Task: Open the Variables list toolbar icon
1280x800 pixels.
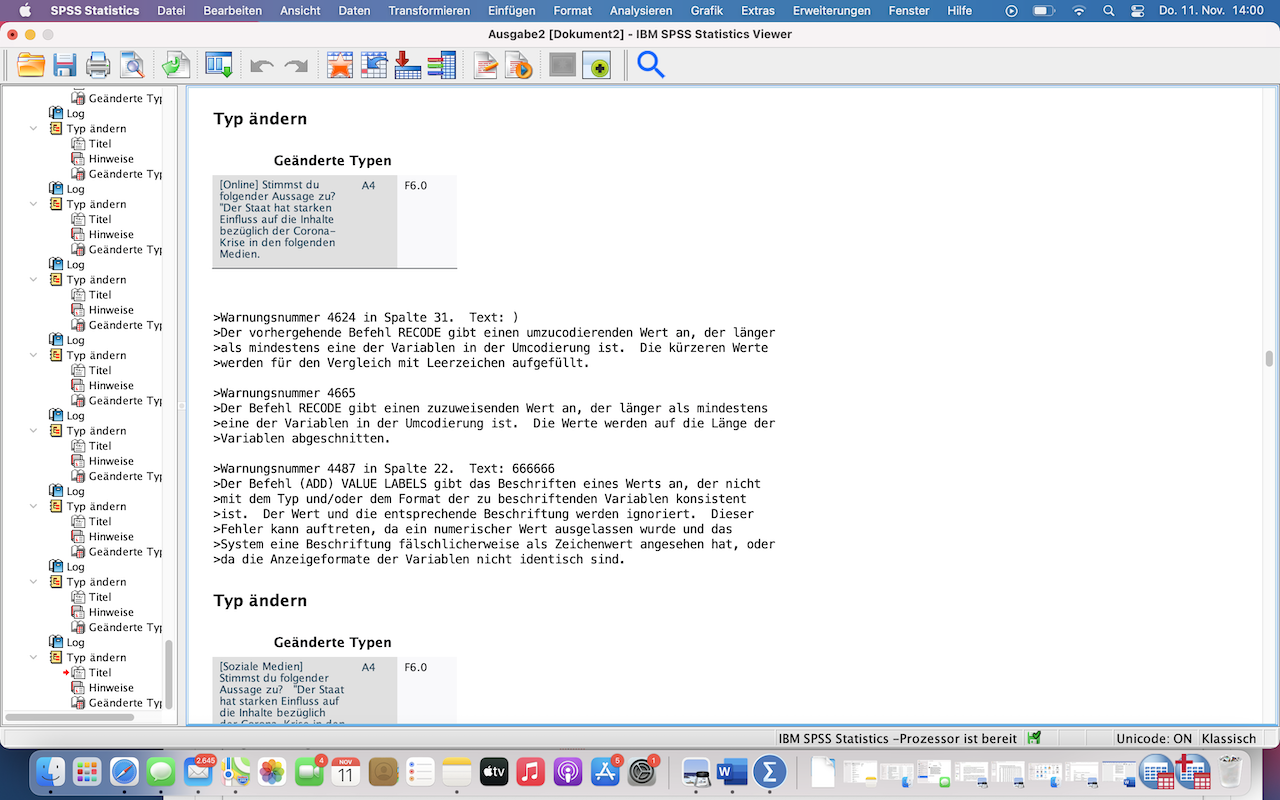Action: tap(441, 66)
